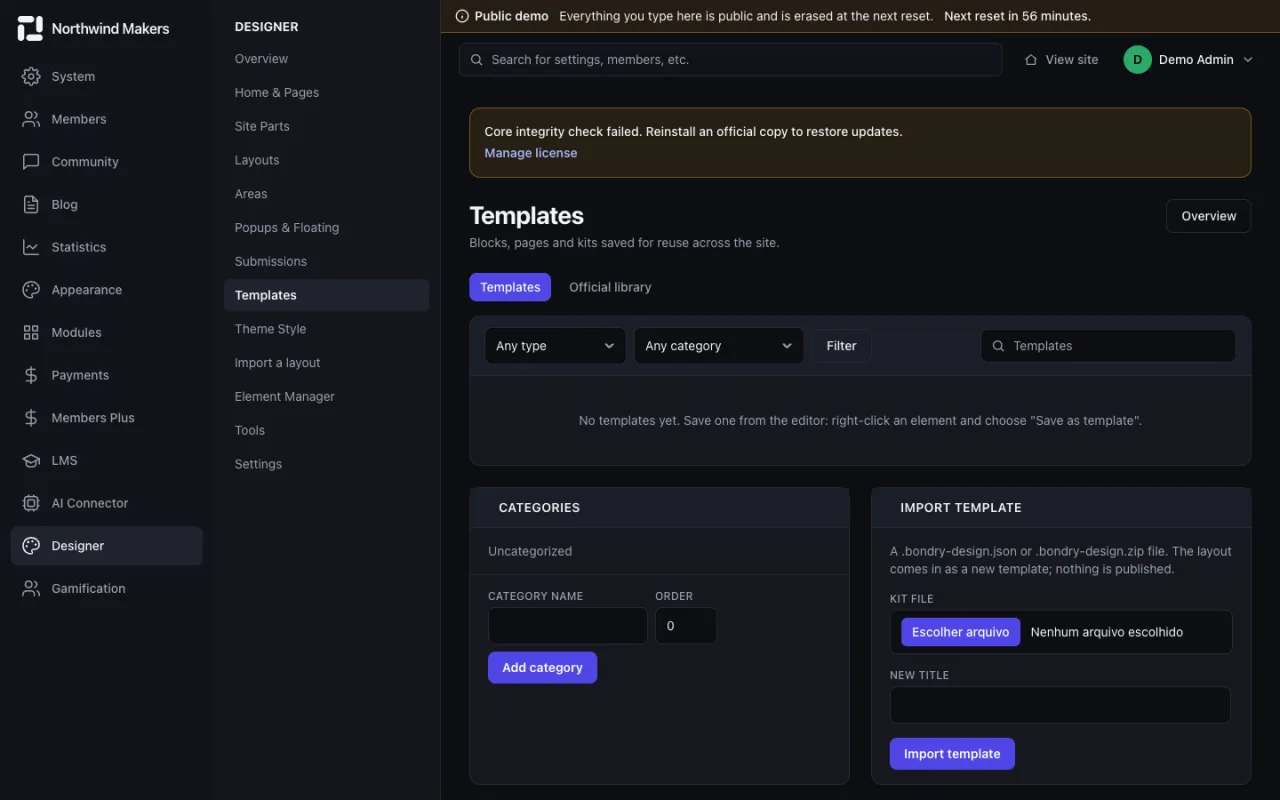
Task: Open Members Plus via its dollar icon
Action: tap(31, 418)
